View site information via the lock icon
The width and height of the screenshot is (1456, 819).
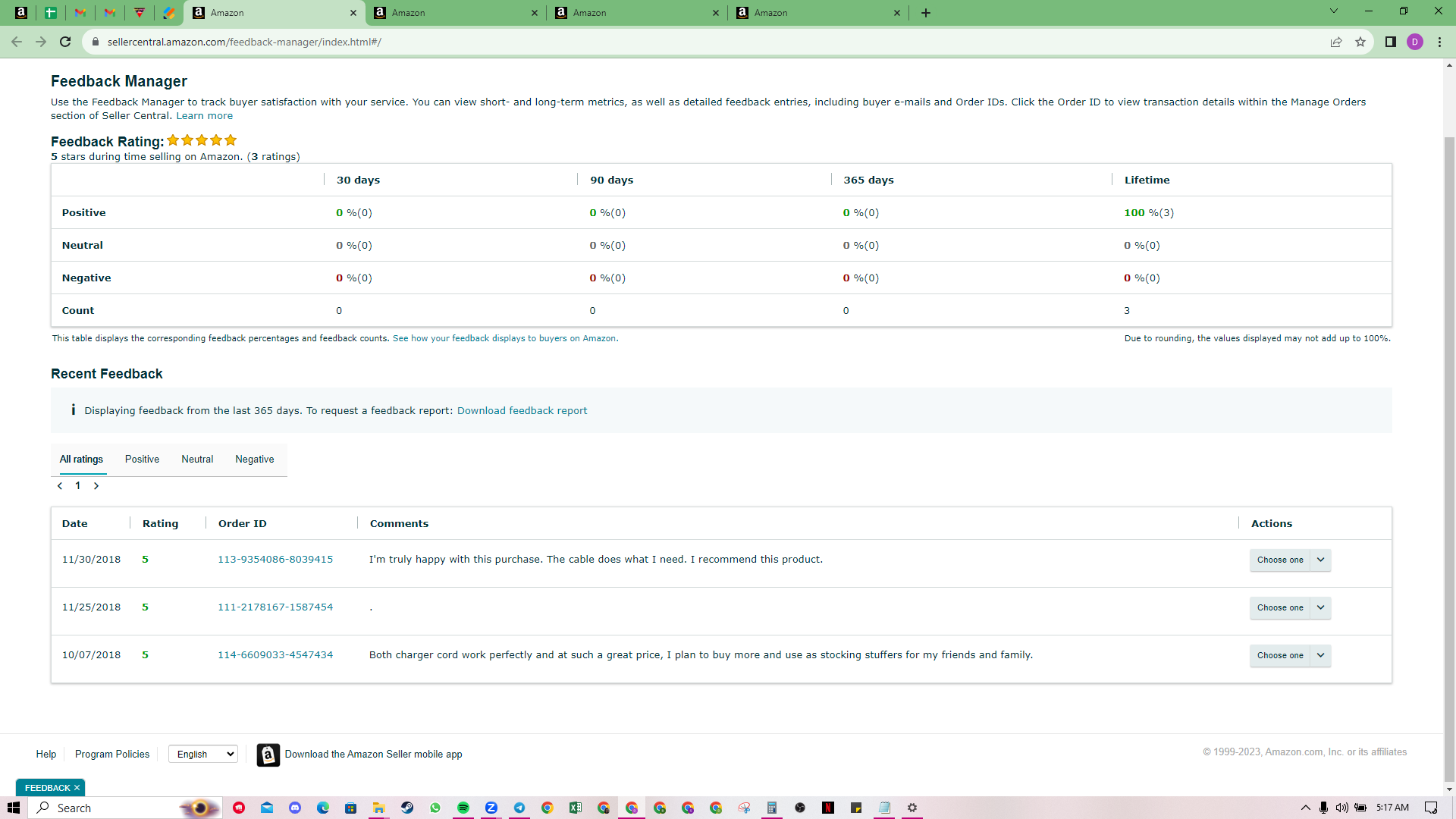tap(96, 42)
